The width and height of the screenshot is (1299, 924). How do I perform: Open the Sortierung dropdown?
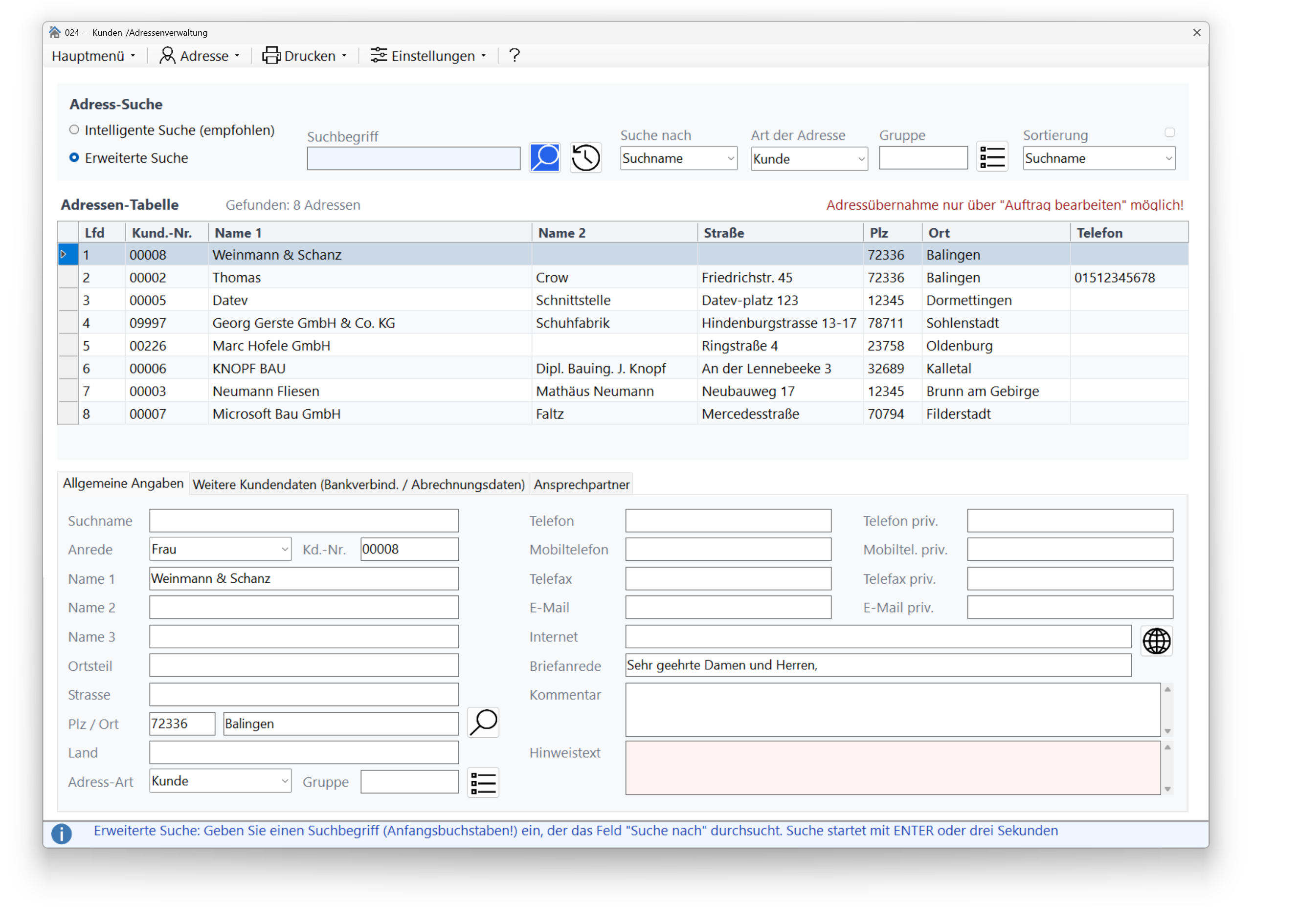coord(1098,158)
